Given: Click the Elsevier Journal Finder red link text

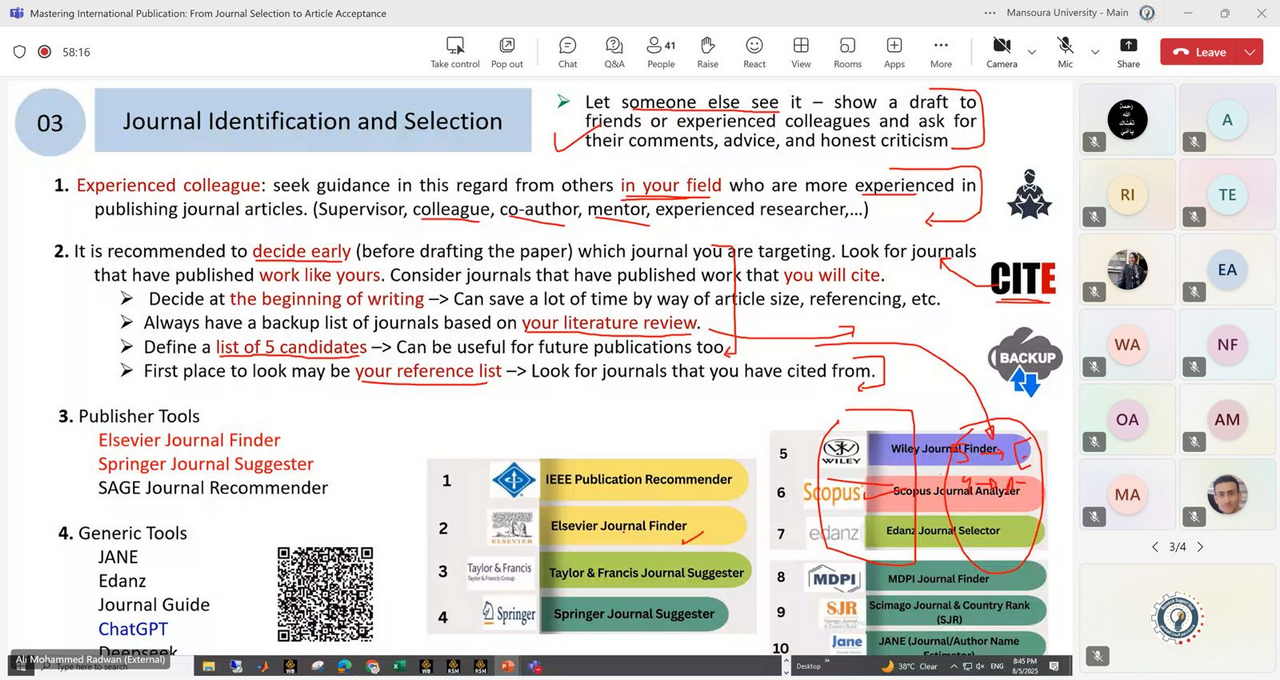Looking at the screenshot, I should click(x=189, y=440).
